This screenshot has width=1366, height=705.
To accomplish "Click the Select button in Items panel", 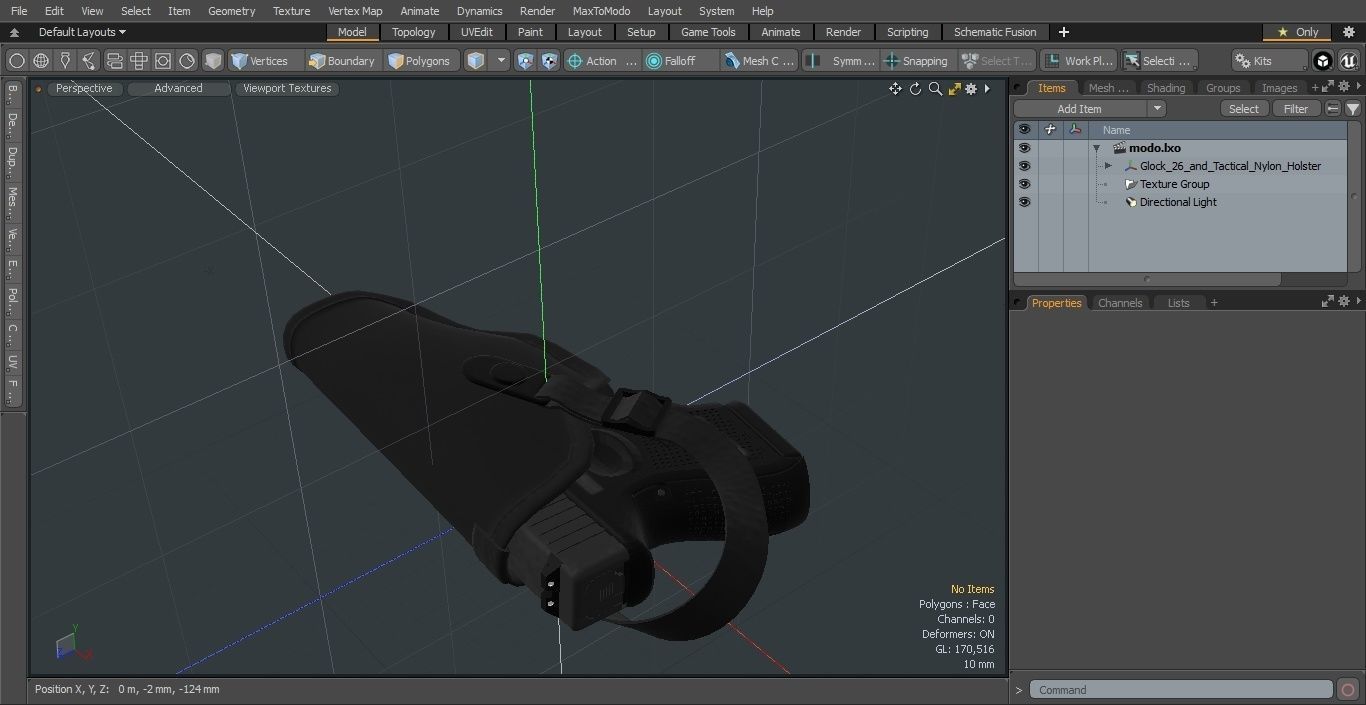I will coord(1244,109).
